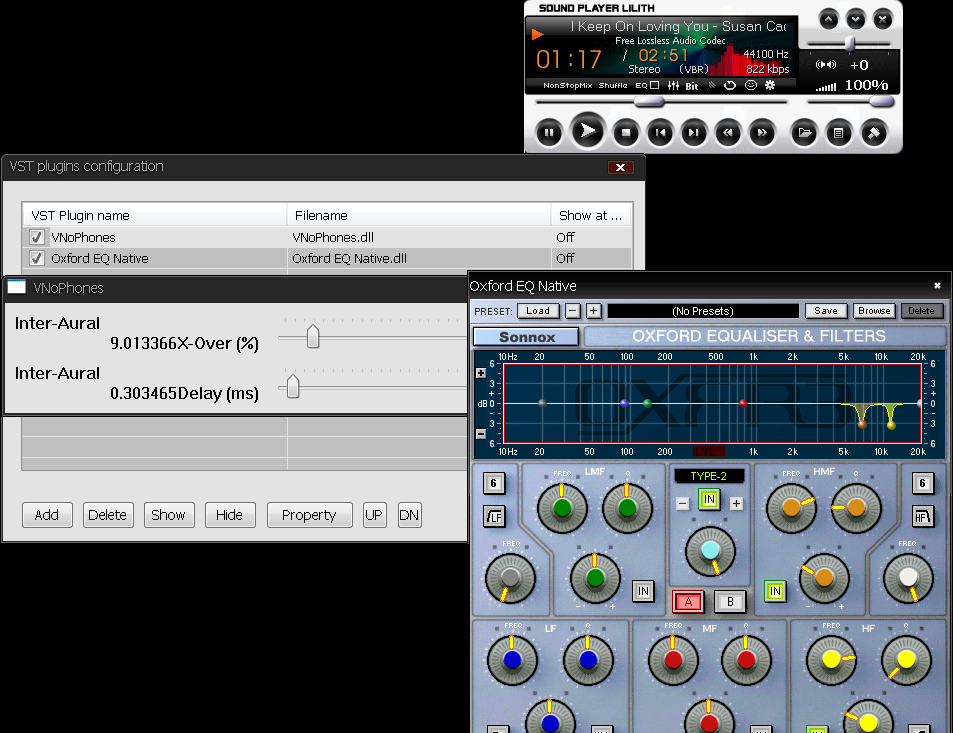Screen dimensions: 953x733
Task: Click the EQ type plus button
Action: tap(737, 503)
